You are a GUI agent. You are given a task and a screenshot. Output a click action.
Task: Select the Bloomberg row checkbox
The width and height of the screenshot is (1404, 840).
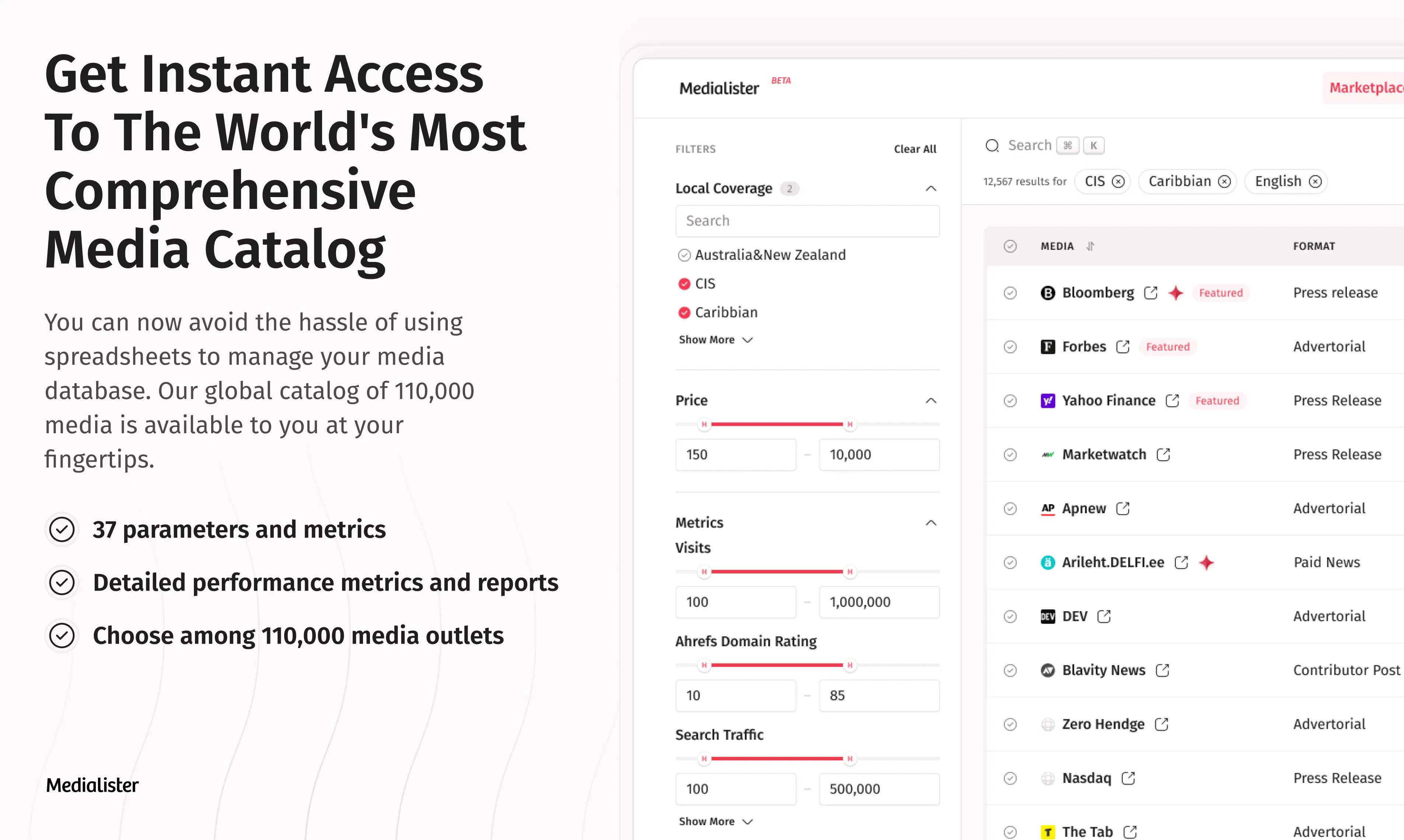tap(1010, 293)
